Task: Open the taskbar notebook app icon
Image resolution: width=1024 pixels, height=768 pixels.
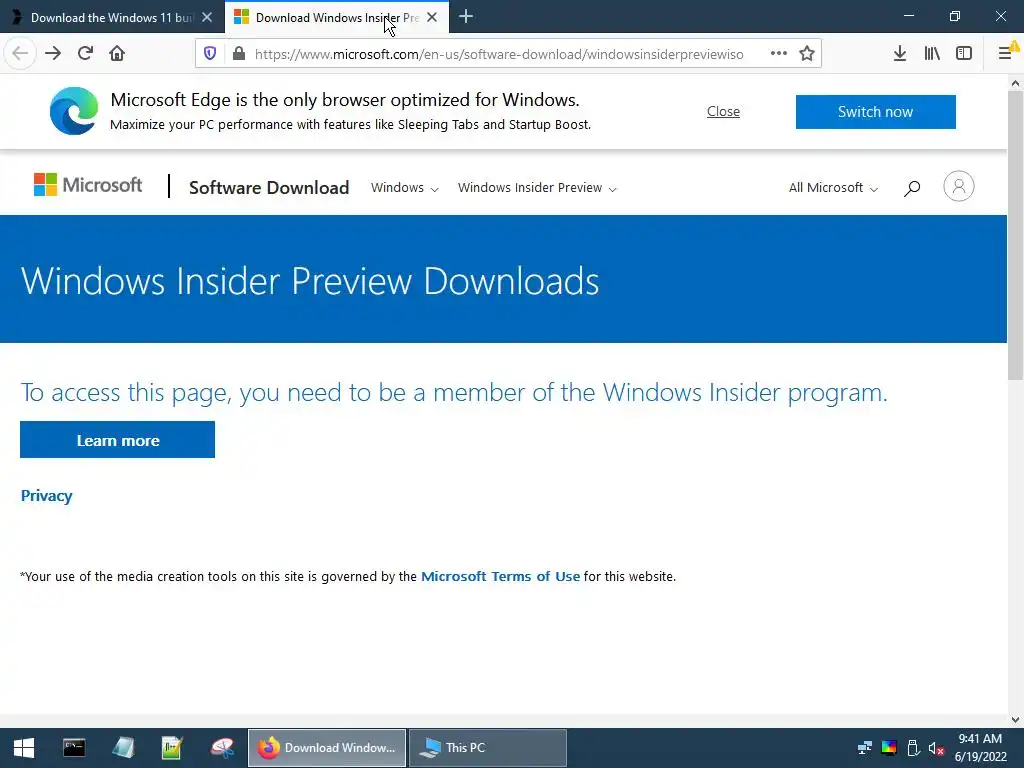Action: [123, 748]
